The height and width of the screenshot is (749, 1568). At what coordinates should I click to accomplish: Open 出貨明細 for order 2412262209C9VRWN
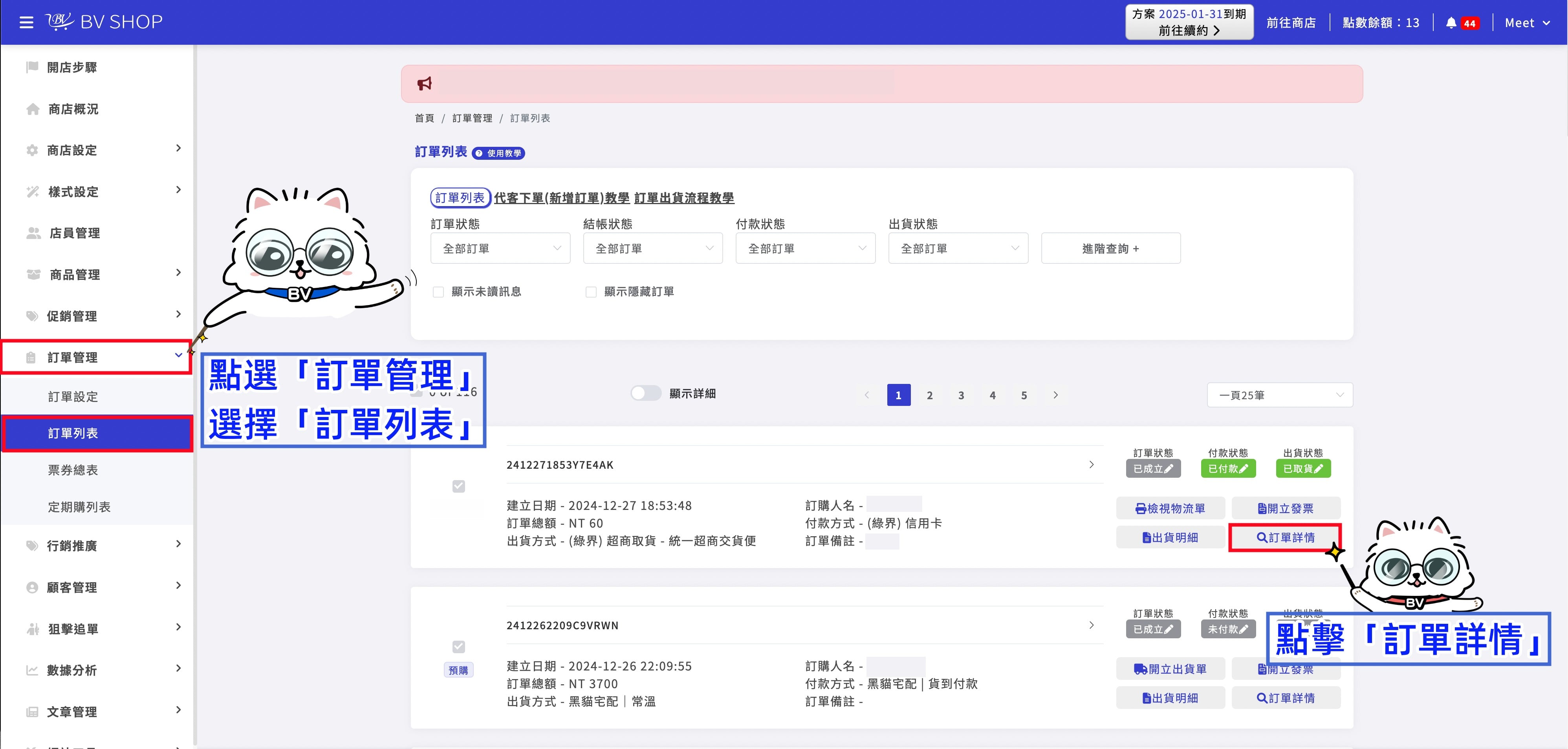pos(1170,698)
